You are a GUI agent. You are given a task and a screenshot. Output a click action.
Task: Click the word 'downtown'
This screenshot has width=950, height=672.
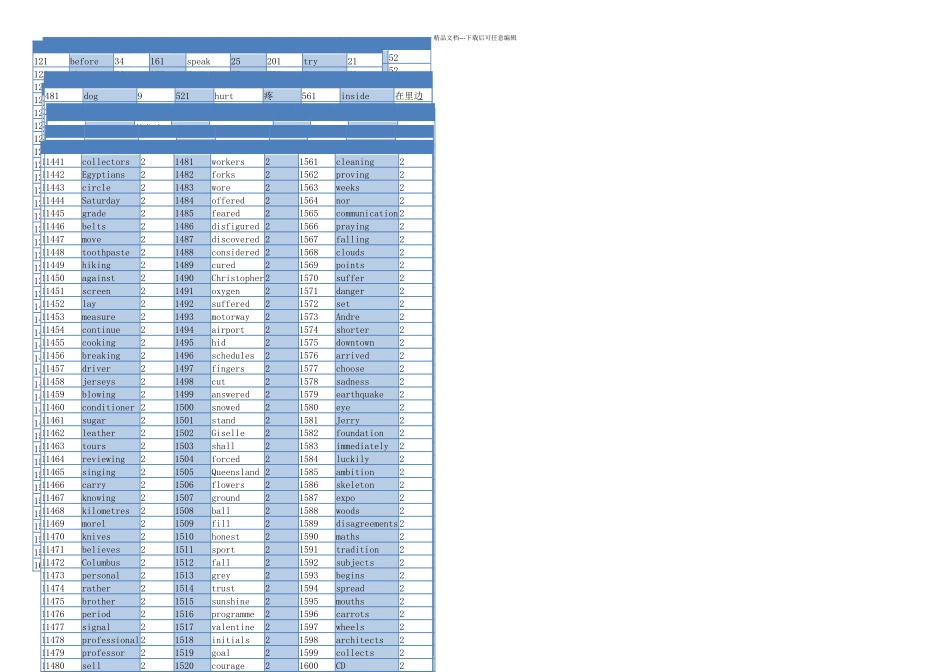[x=355, y=343]
